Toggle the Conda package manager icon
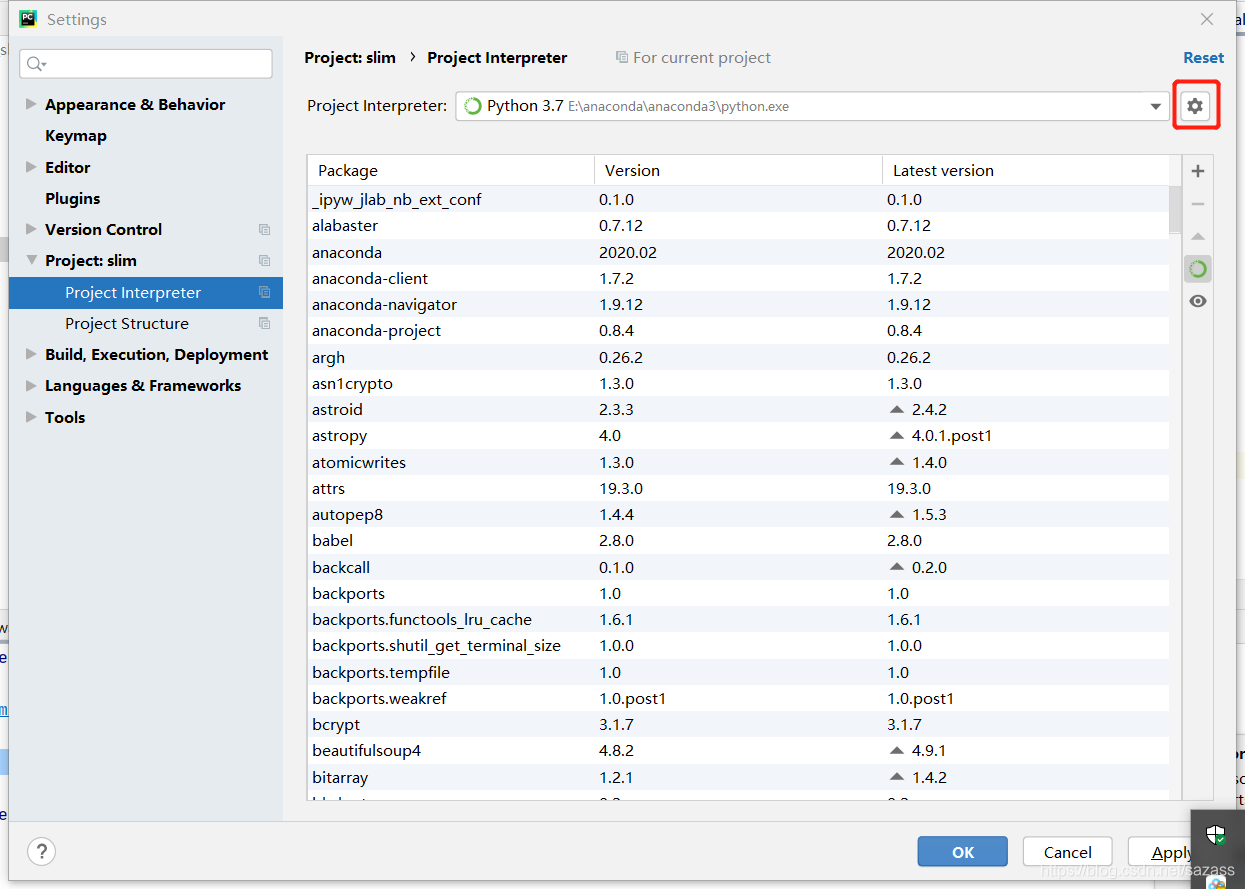The height and width of the screenshot is (889, 1245). [x=1198, y=269]
